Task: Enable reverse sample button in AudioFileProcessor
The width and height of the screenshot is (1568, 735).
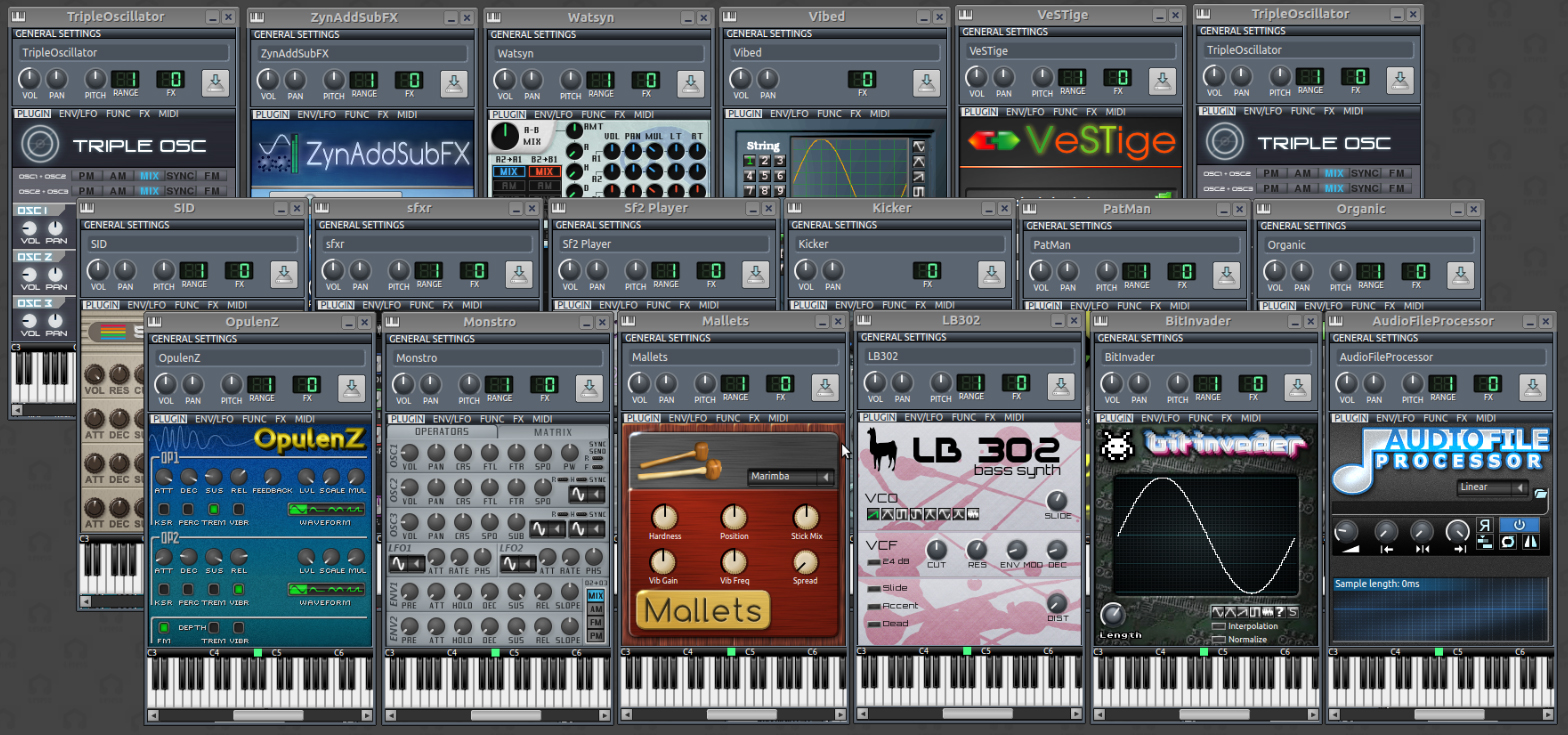Action: 1485,525
